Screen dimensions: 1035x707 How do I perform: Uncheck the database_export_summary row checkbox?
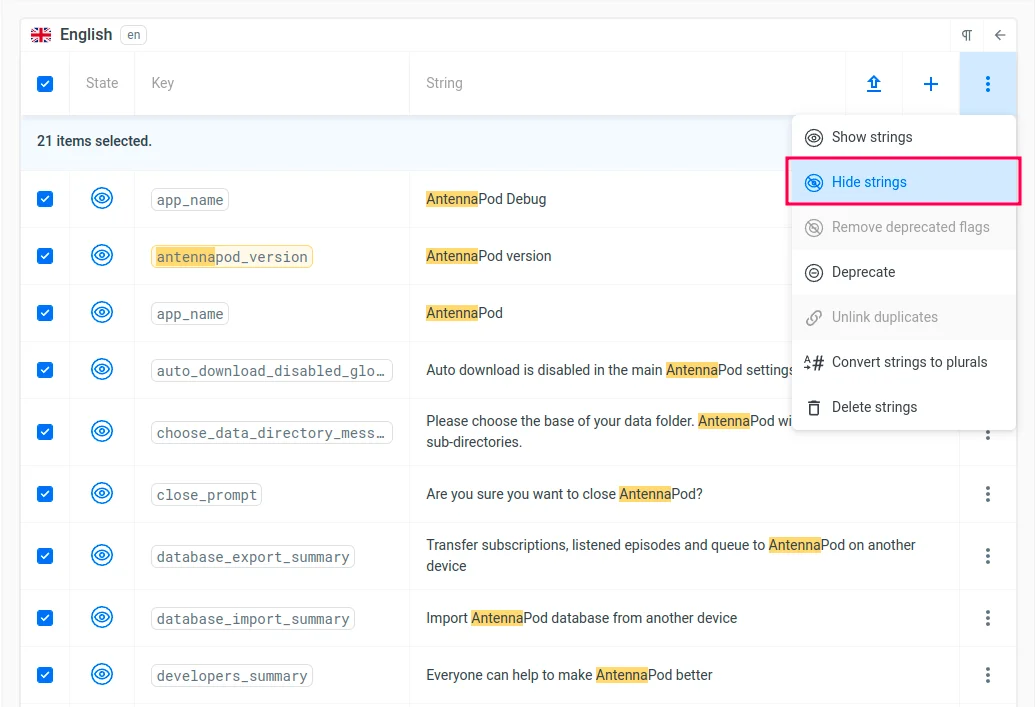tap(45, 556)
